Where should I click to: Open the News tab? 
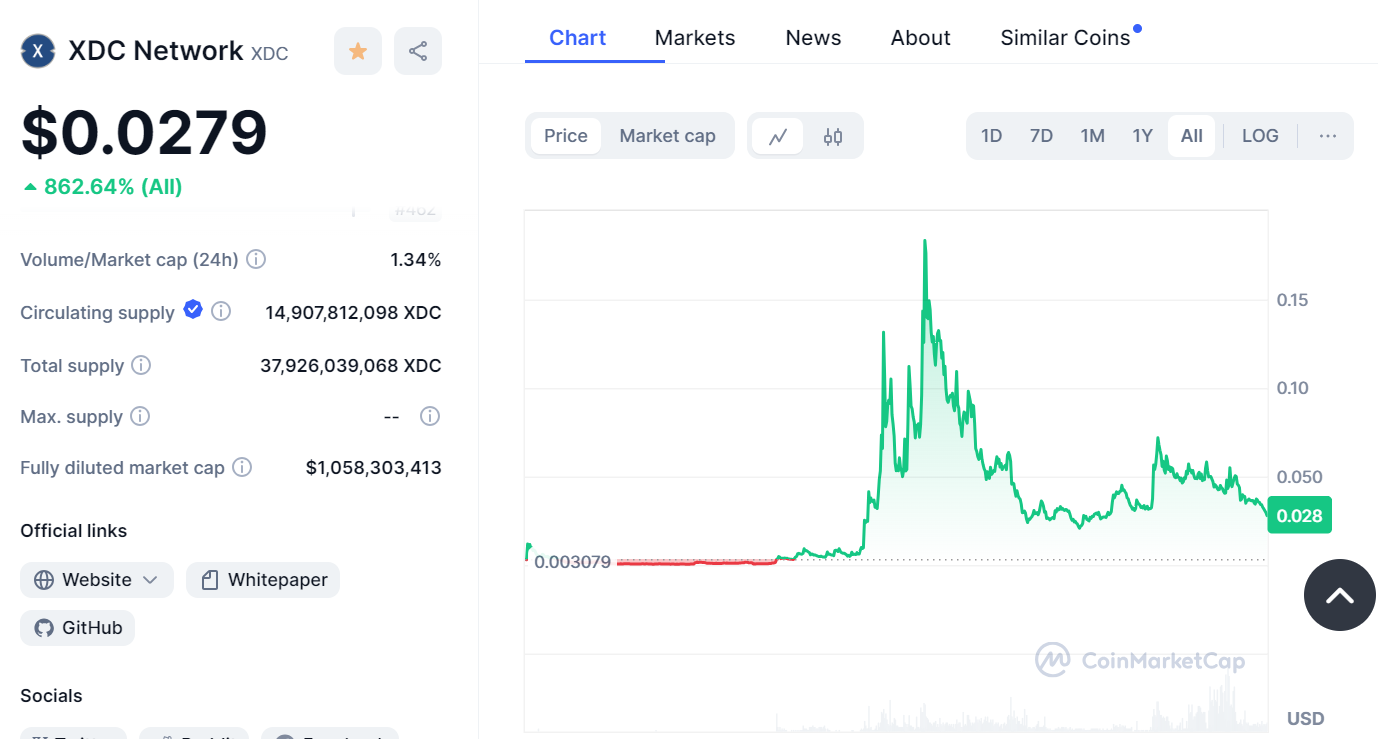point(813,38)
